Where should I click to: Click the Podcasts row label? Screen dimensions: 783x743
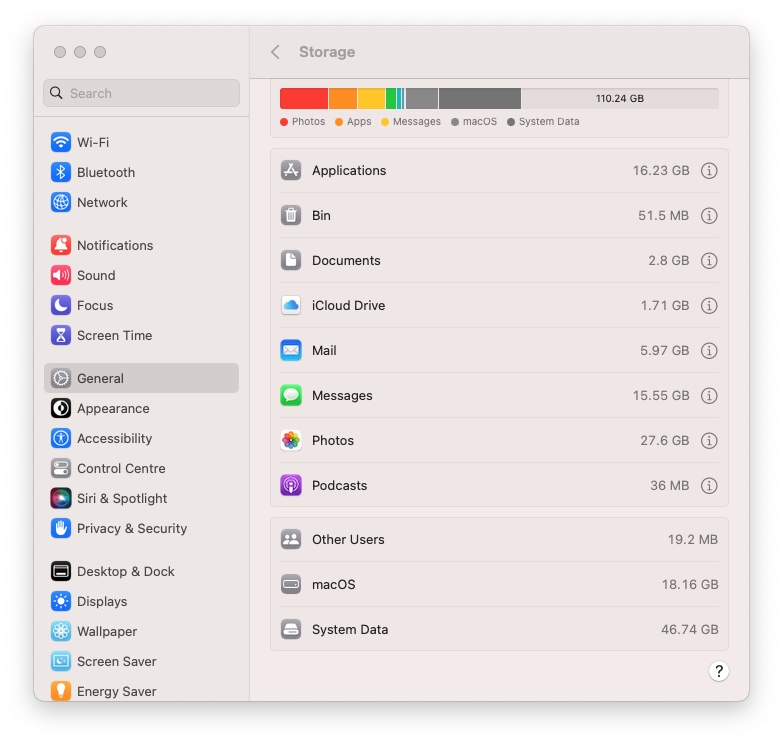pos(340,485)
